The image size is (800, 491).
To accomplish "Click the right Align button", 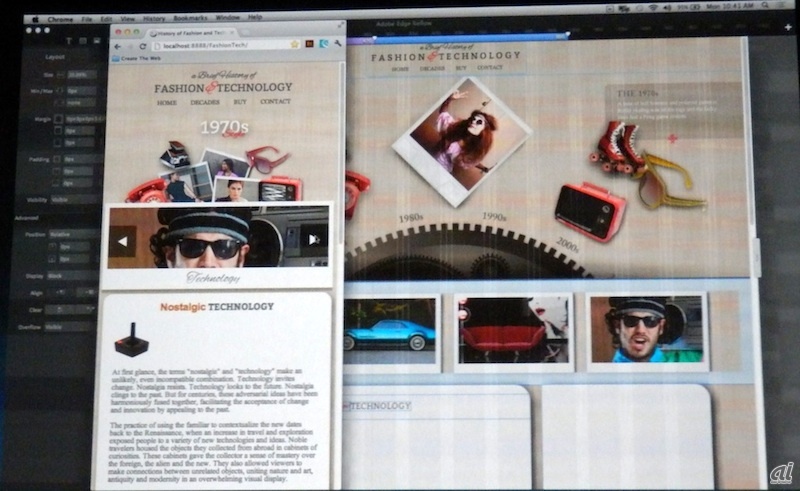I will pyautogui.click(x=89, y=292).
